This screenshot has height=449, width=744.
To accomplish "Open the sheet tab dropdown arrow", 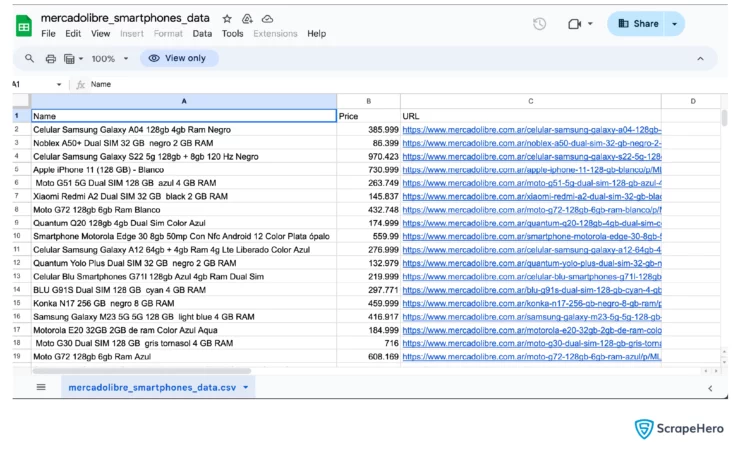I will [246, 388].
